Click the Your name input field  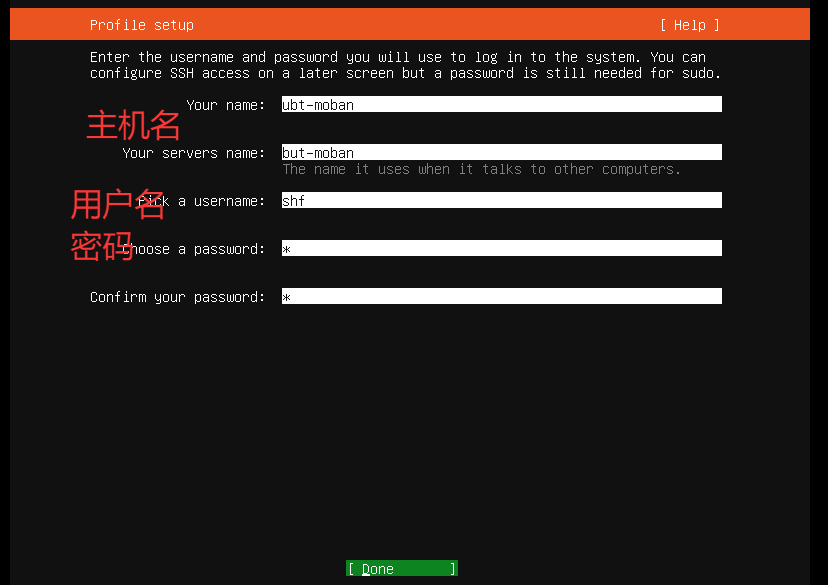501,105
